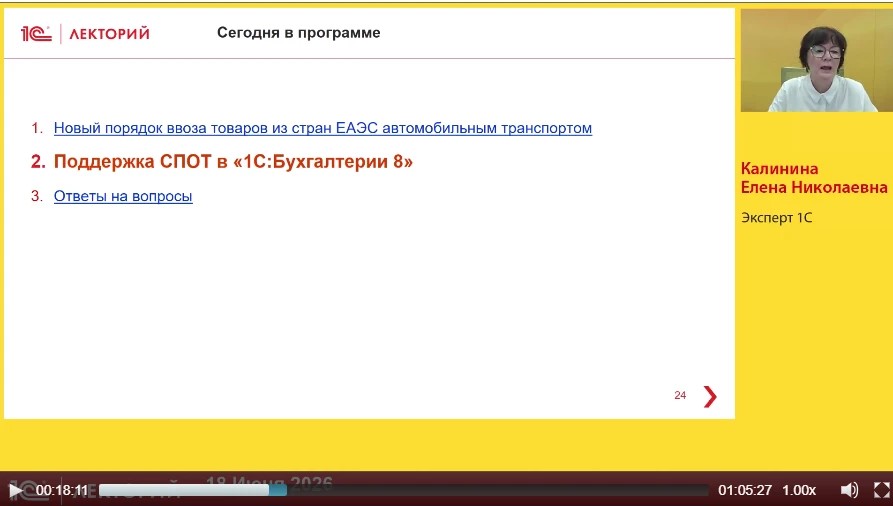This screenshot has width=893, height=506.
Task: Open link about new EAЭС import procedure
Action: tap(322, 128)
